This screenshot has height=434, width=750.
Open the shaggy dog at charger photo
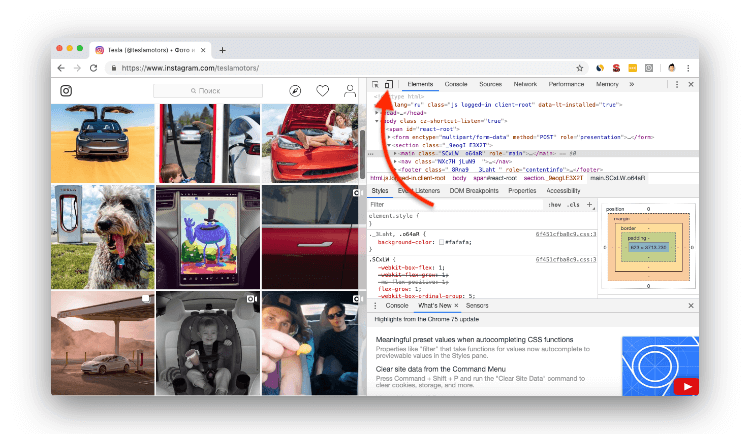(x=103, y=237)
